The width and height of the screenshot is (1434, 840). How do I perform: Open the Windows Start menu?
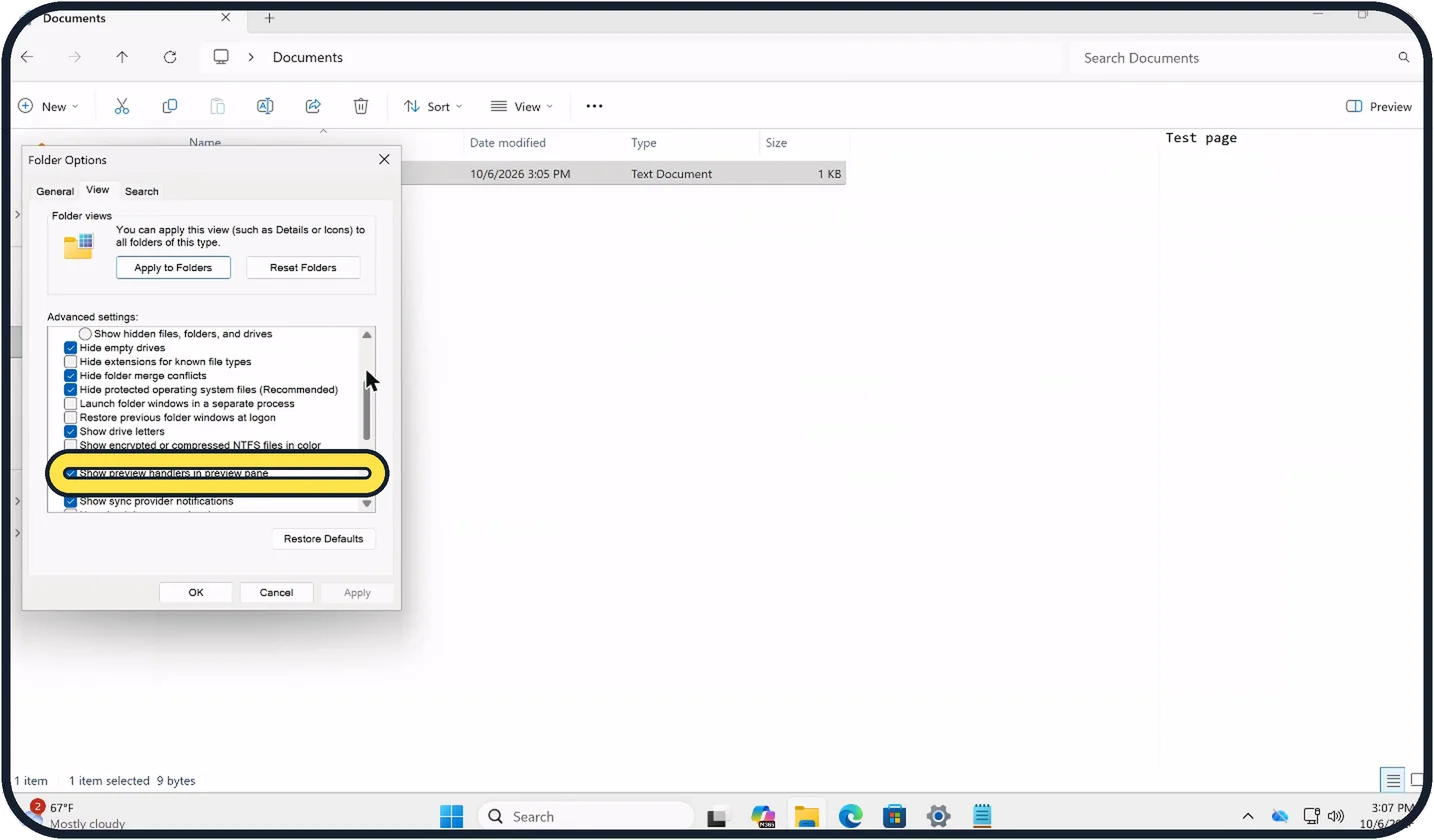coord(451,816)
